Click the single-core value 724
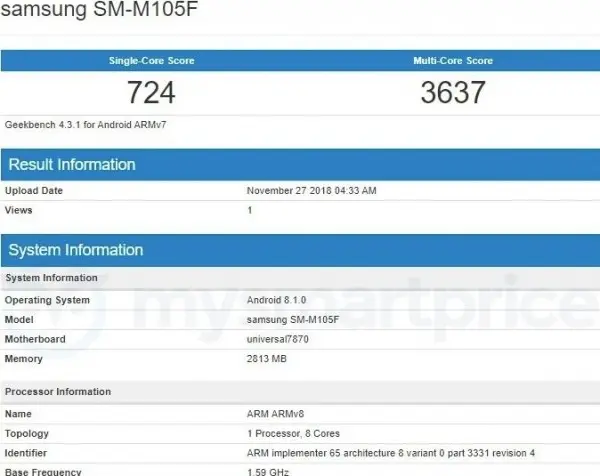Image resolution: width=600 pixels, height=476 pixels. coord(151,93)
